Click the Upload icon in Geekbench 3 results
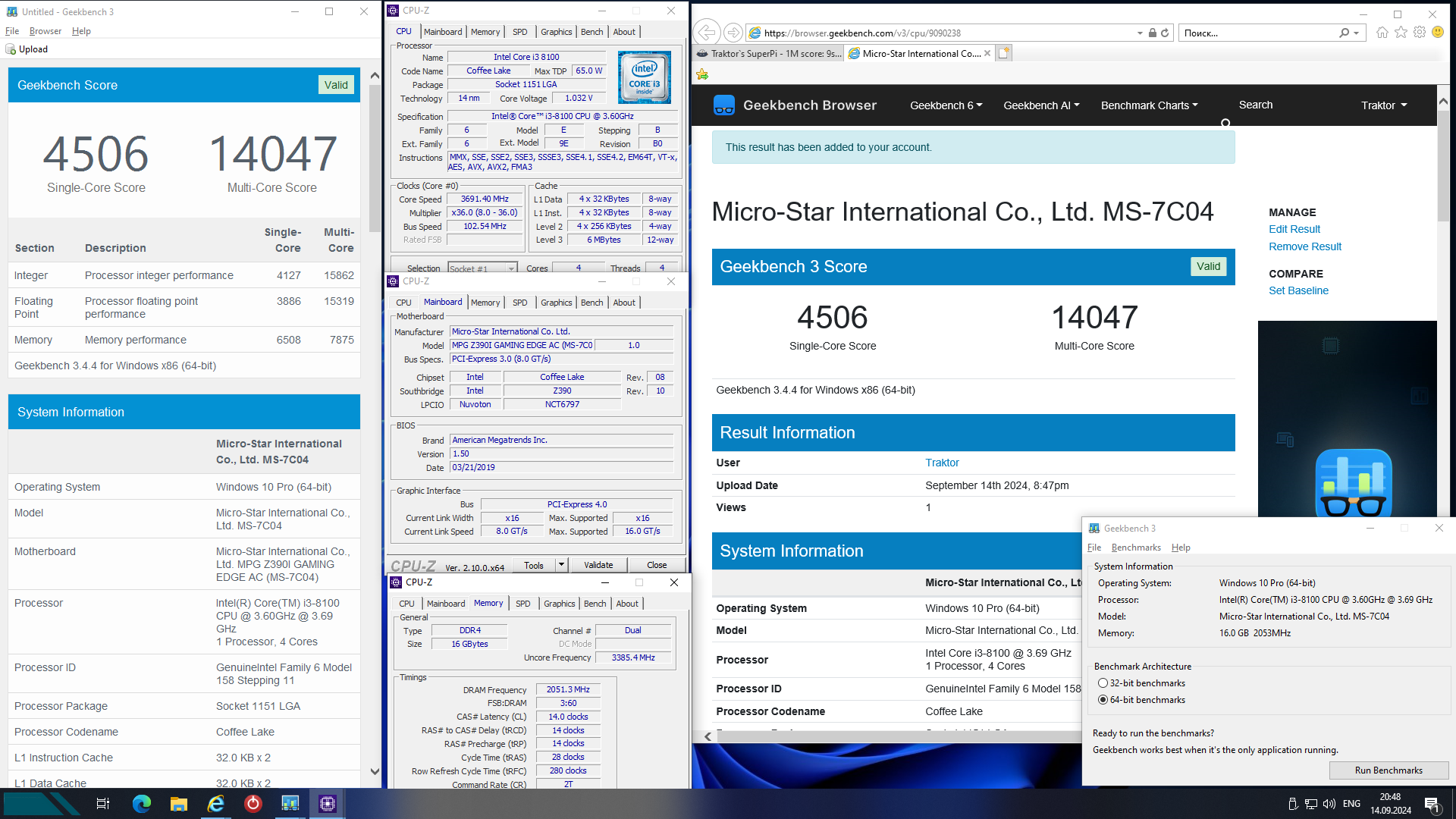The image size is (1456, 819). point(11,49)
